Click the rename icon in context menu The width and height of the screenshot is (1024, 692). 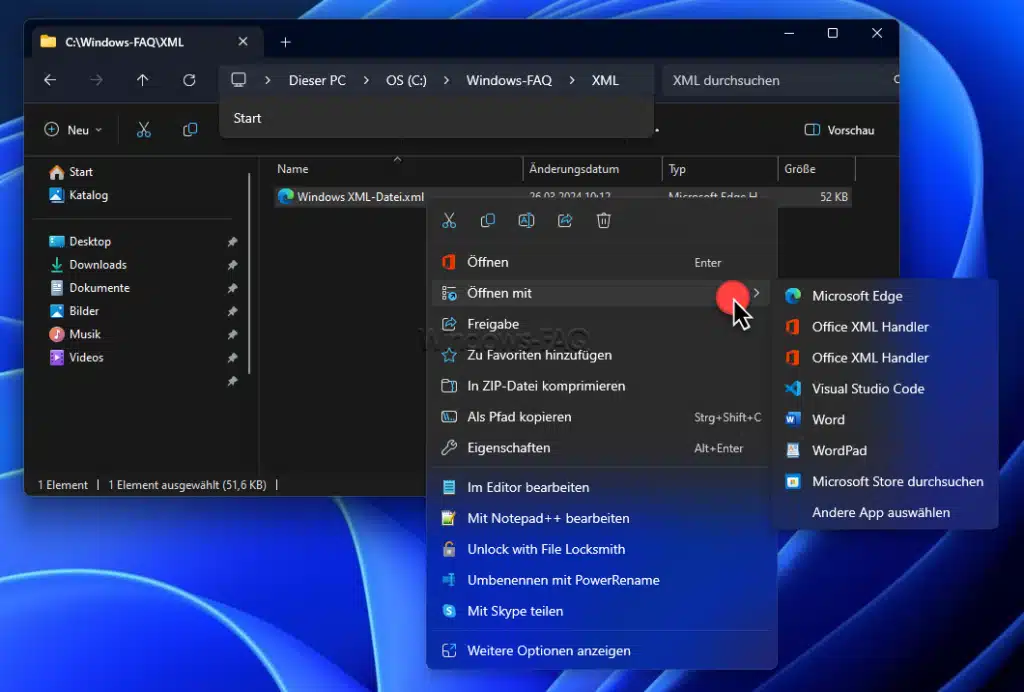526,221
